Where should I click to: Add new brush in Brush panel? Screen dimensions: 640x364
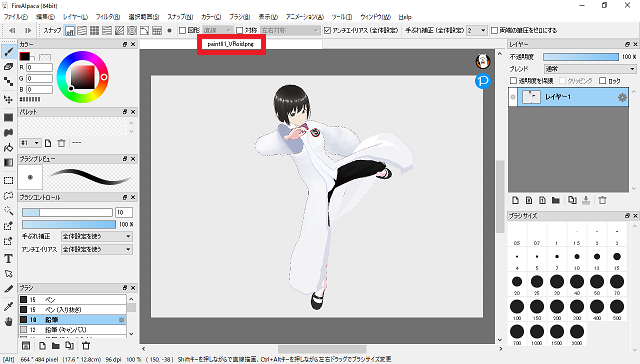point(42,346)
